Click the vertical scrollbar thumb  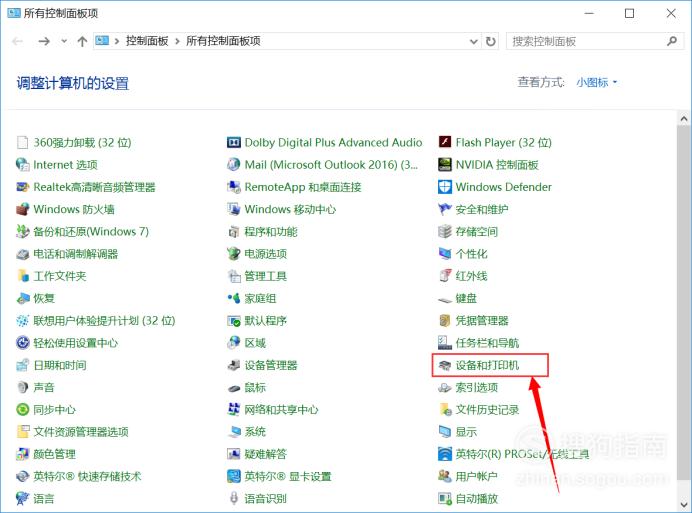(684, 302)
